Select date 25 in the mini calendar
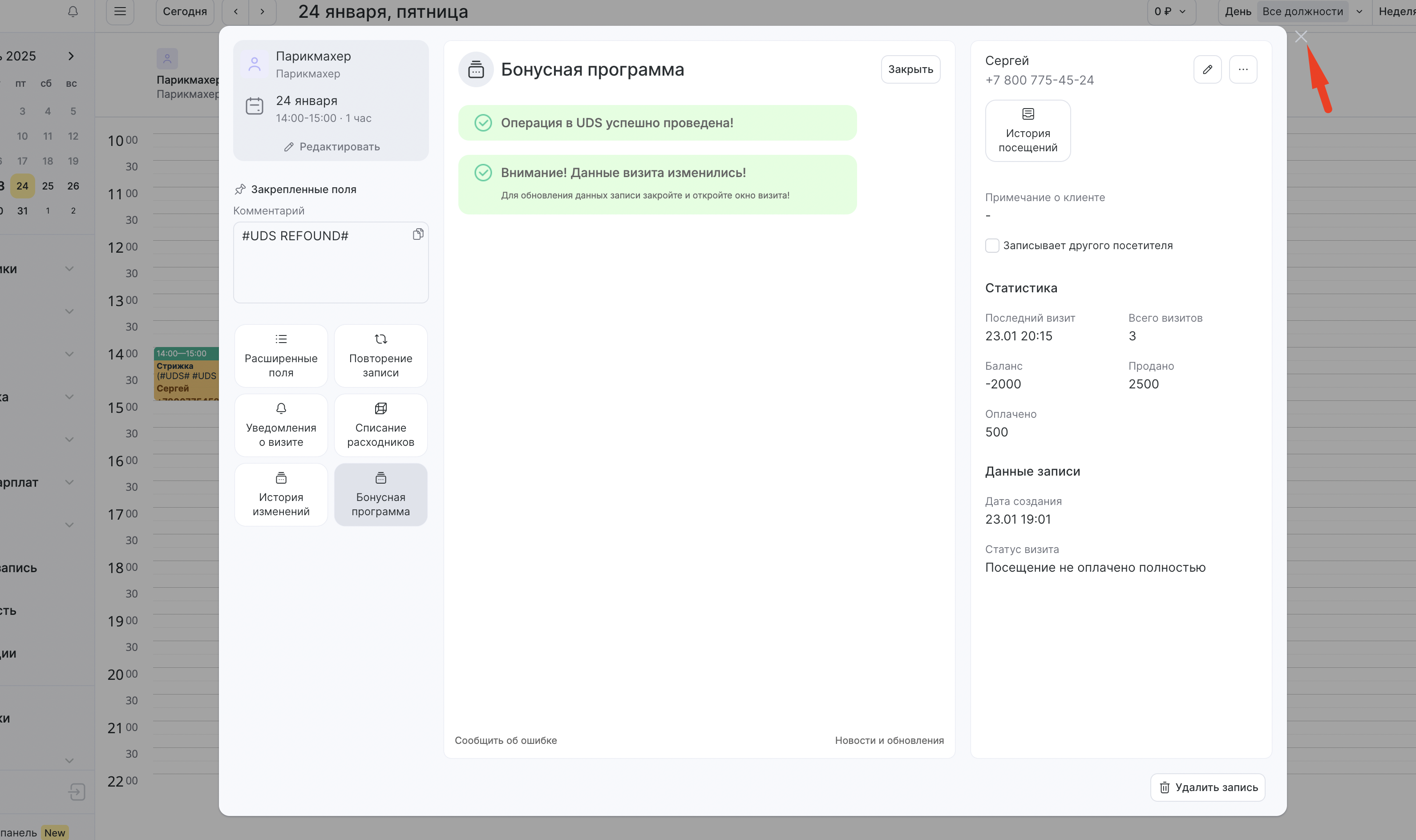Screen dimensions: 1416x840 coord(48,186)
